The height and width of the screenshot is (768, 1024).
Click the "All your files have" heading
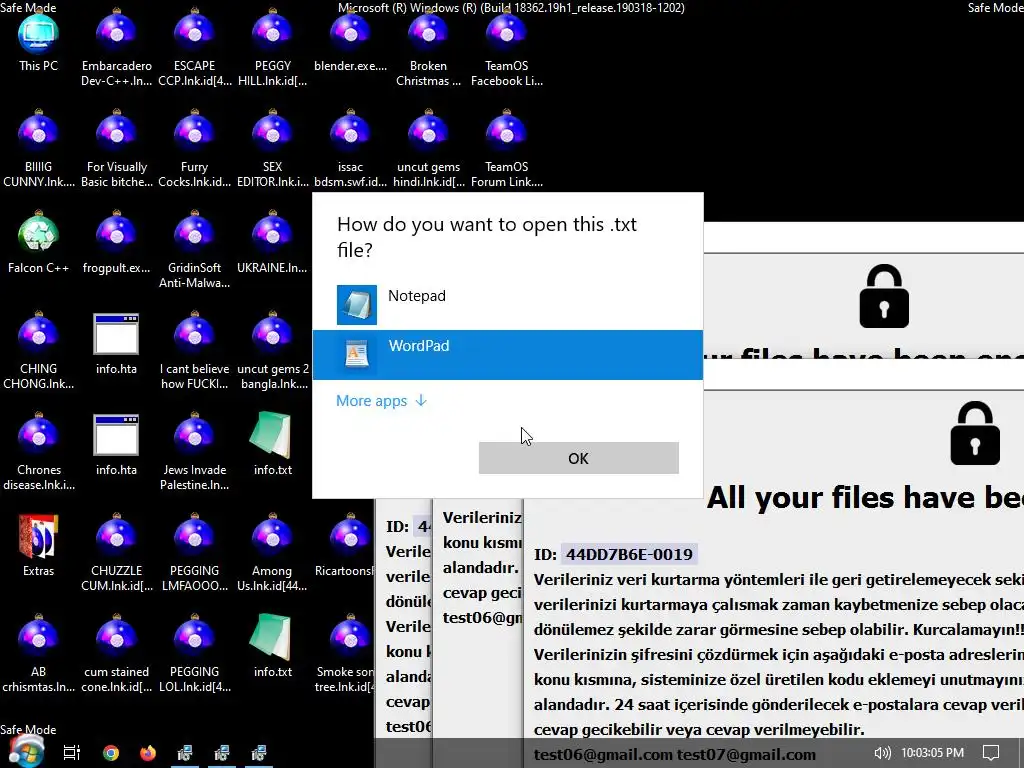pos(865,498)
